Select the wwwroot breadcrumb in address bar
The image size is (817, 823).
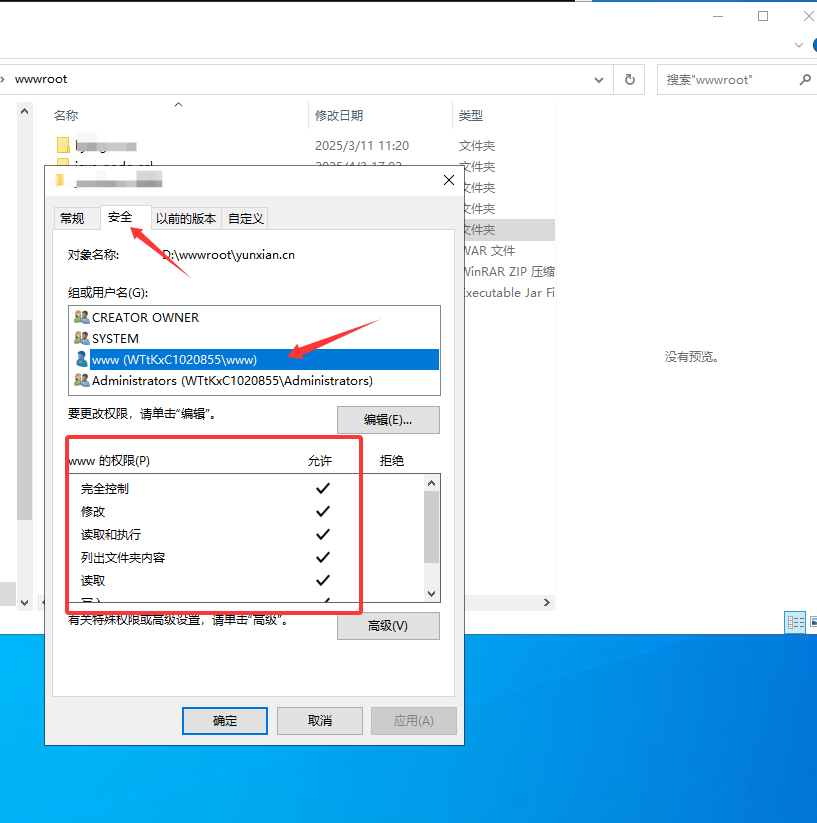41,79
